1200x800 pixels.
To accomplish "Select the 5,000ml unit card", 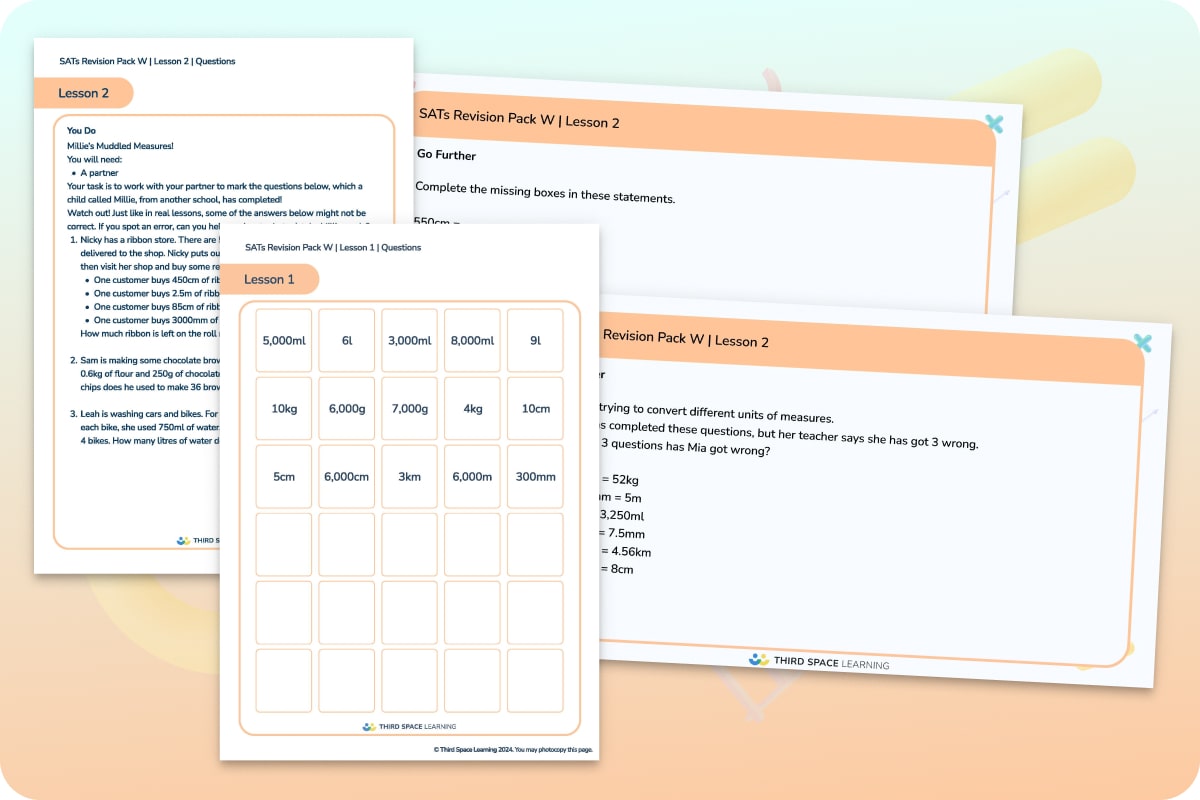I will (x=283, y=340).
